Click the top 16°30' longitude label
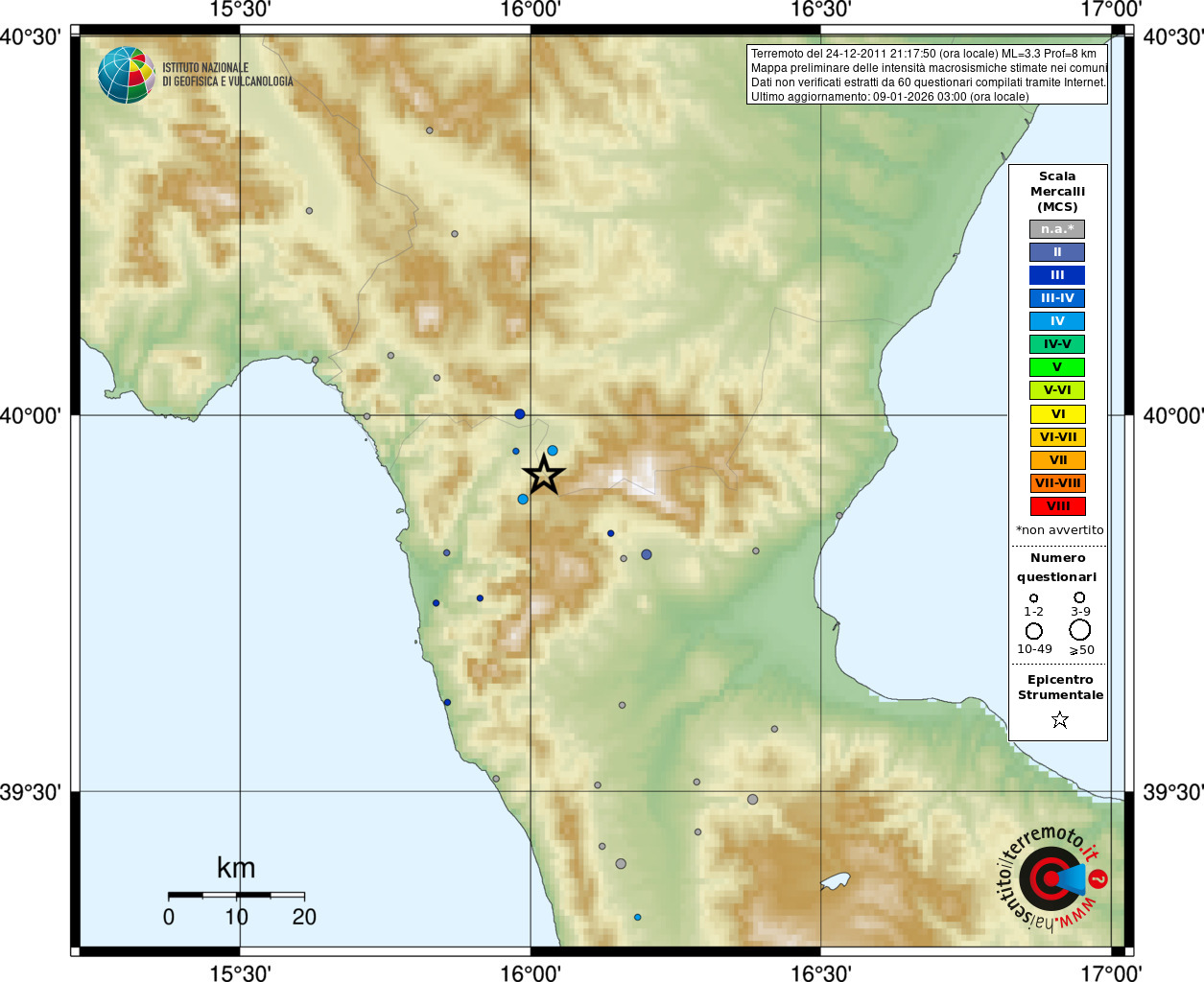 [821, 11]
